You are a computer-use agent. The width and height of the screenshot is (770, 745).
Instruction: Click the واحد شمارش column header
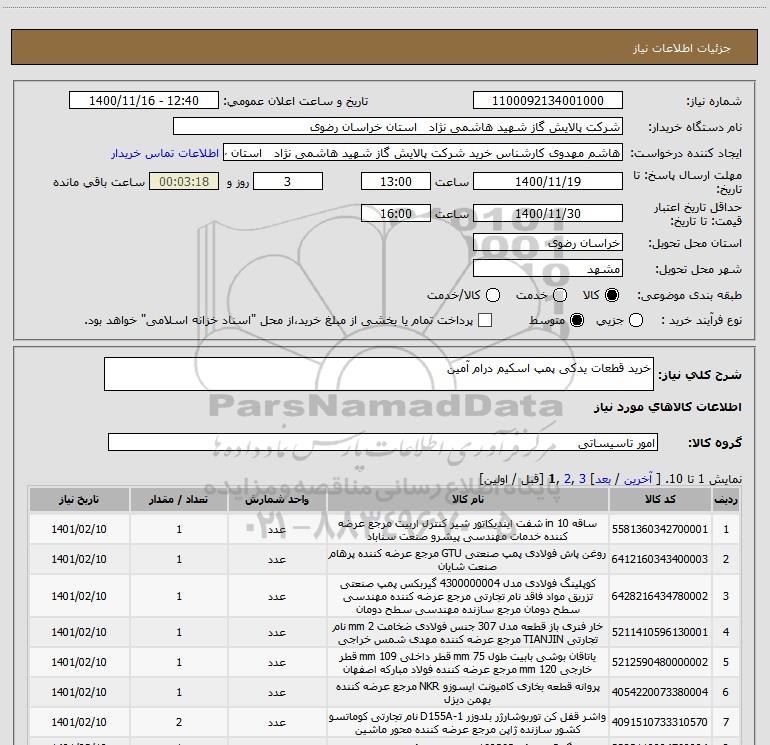277,499
